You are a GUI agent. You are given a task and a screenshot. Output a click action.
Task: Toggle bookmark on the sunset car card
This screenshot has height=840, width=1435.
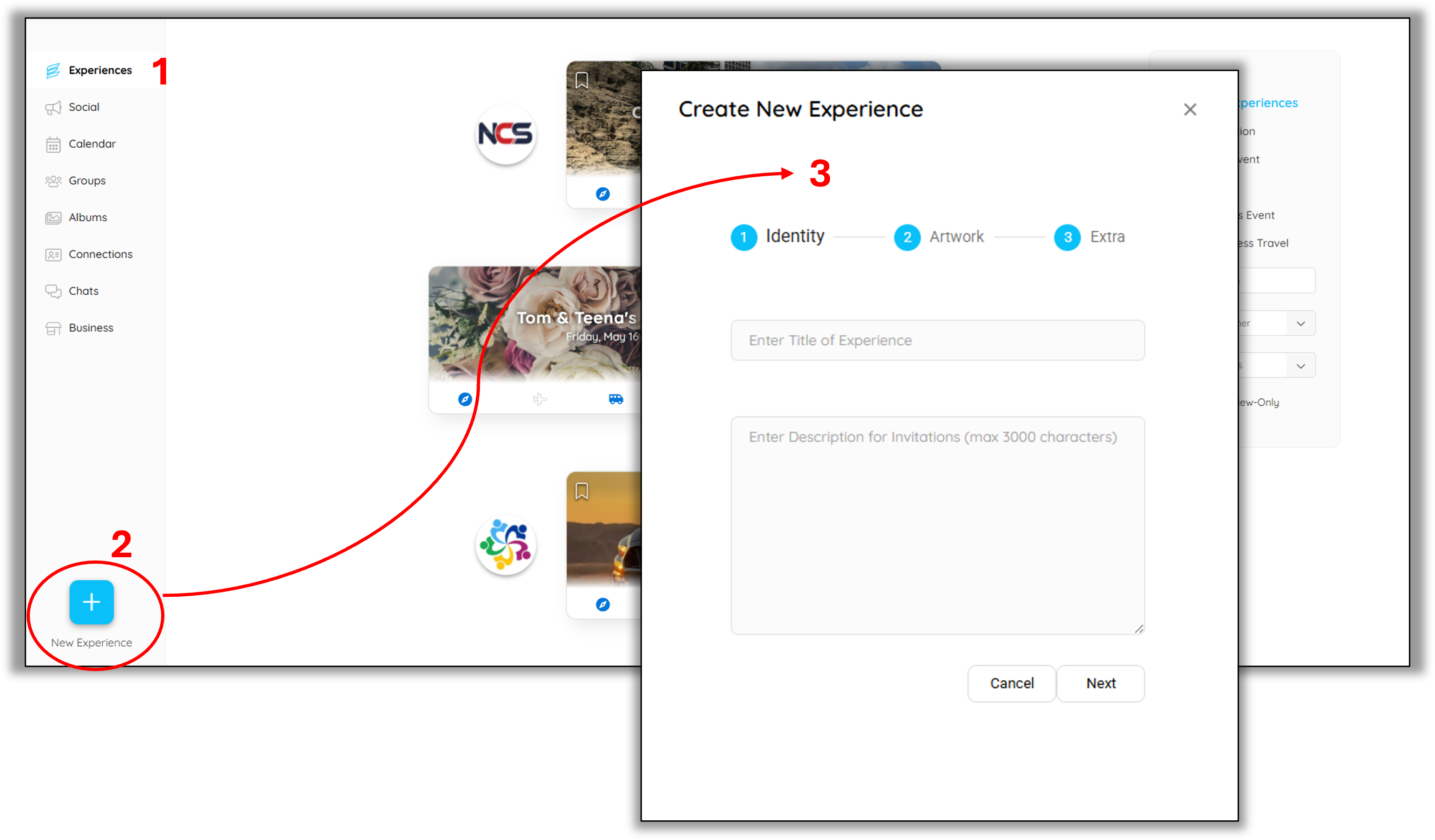point(581,491)
